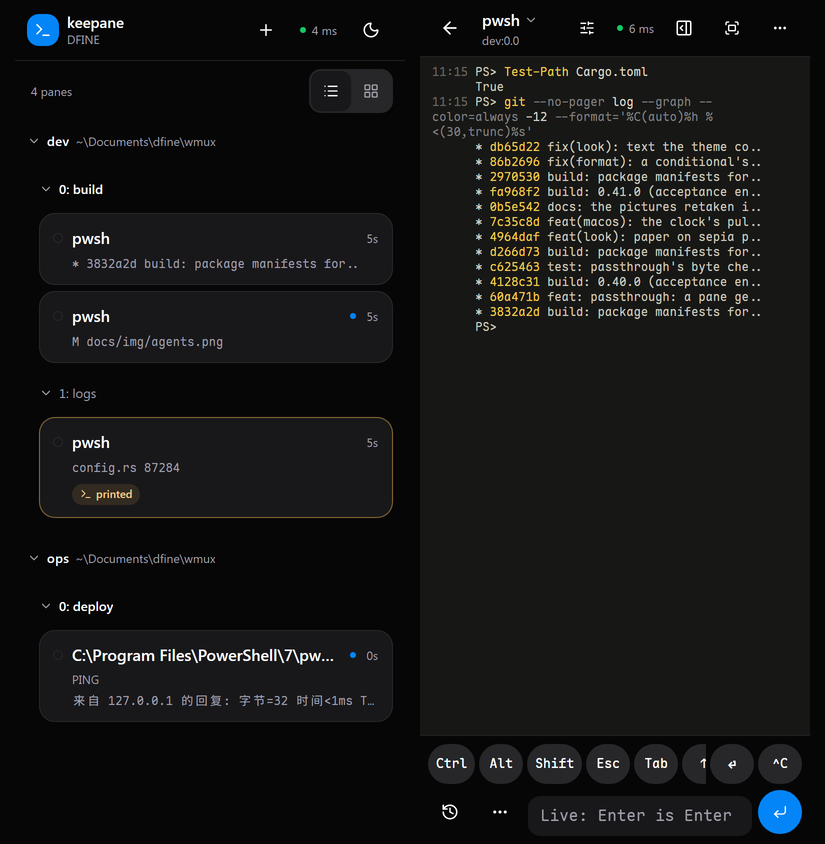Click the keepane terminal logo icon
This screenshot has height=844, width=825.
(x=43, y=30)
